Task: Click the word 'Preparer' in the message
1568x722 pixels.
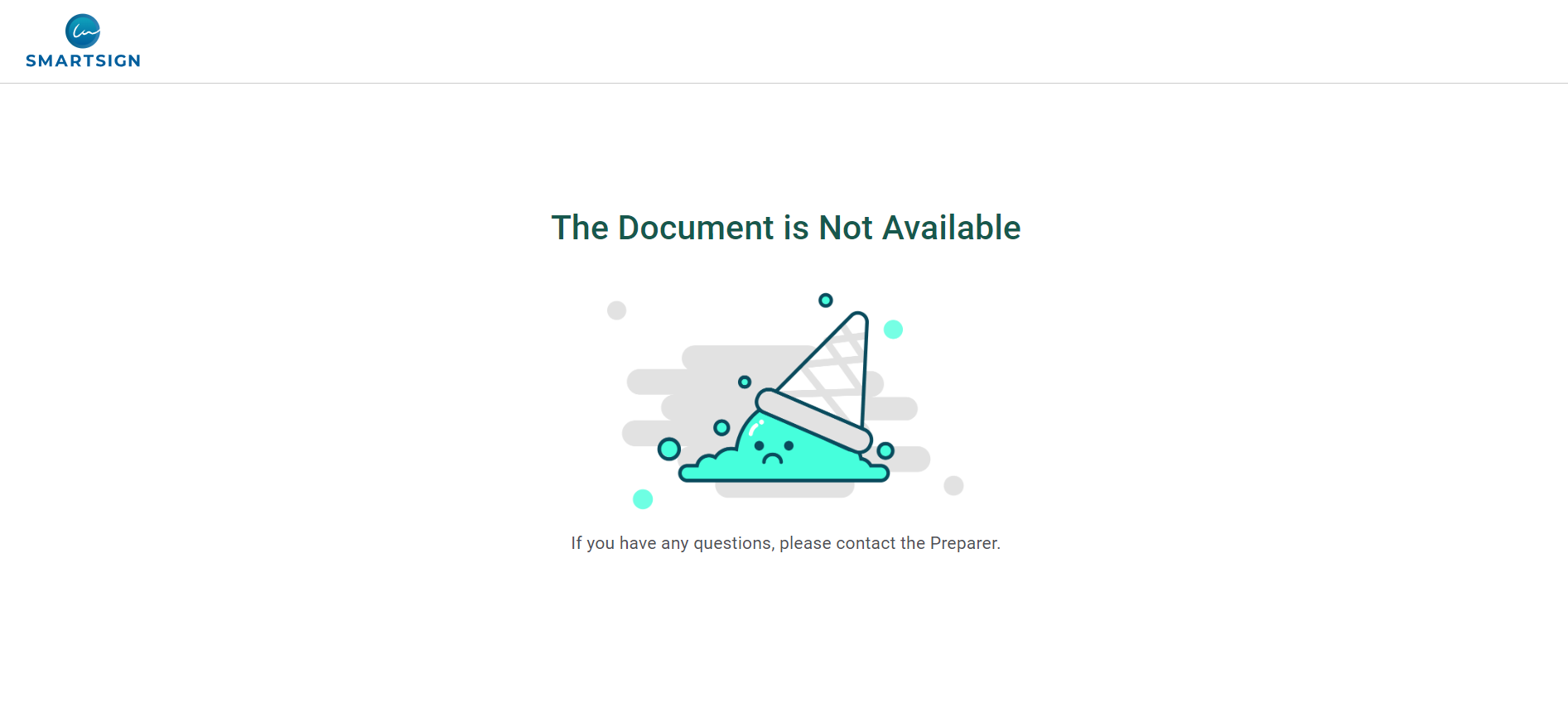Action: coord(963,543)
